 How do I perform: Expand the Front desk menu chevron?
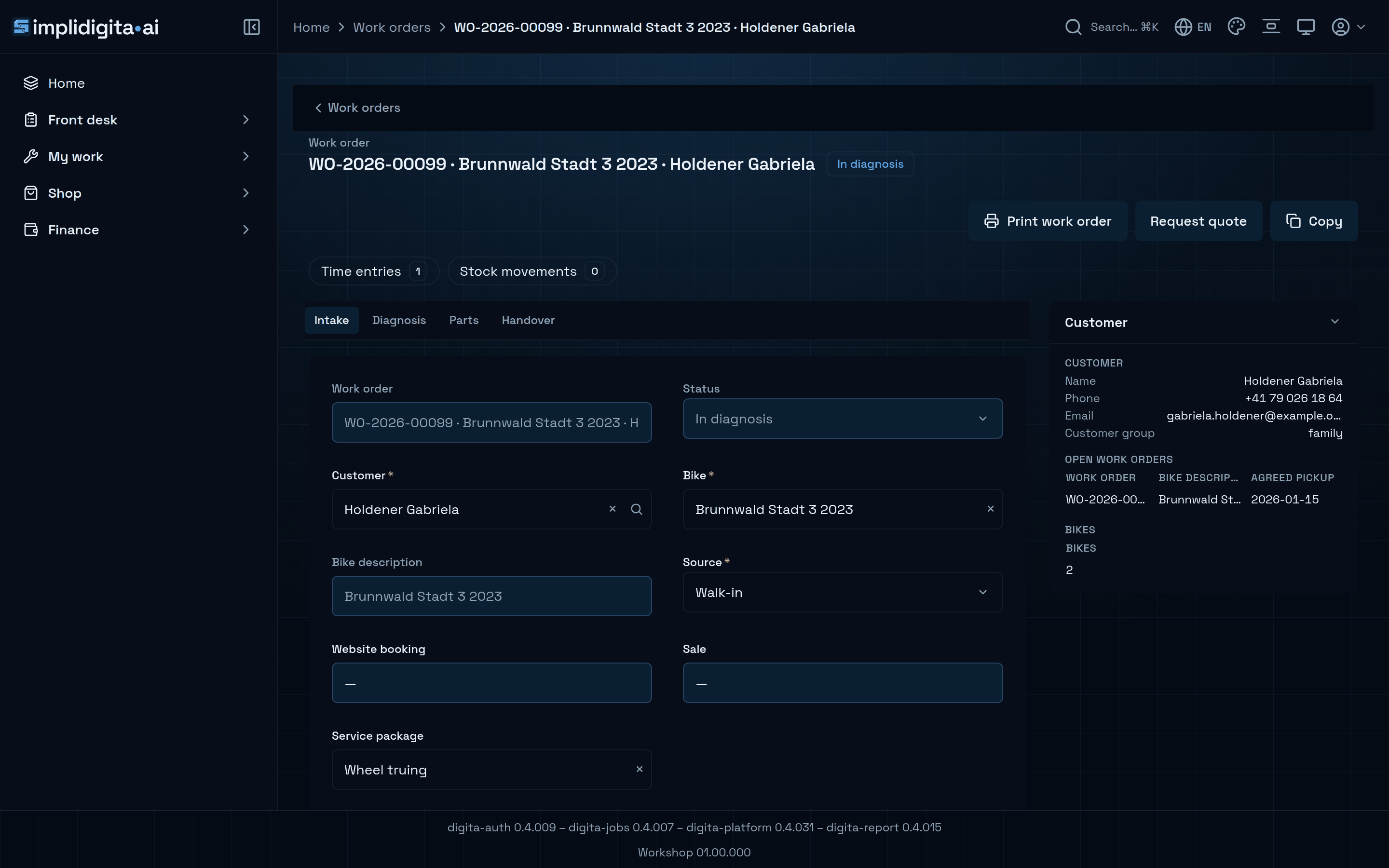coord(245,120)
